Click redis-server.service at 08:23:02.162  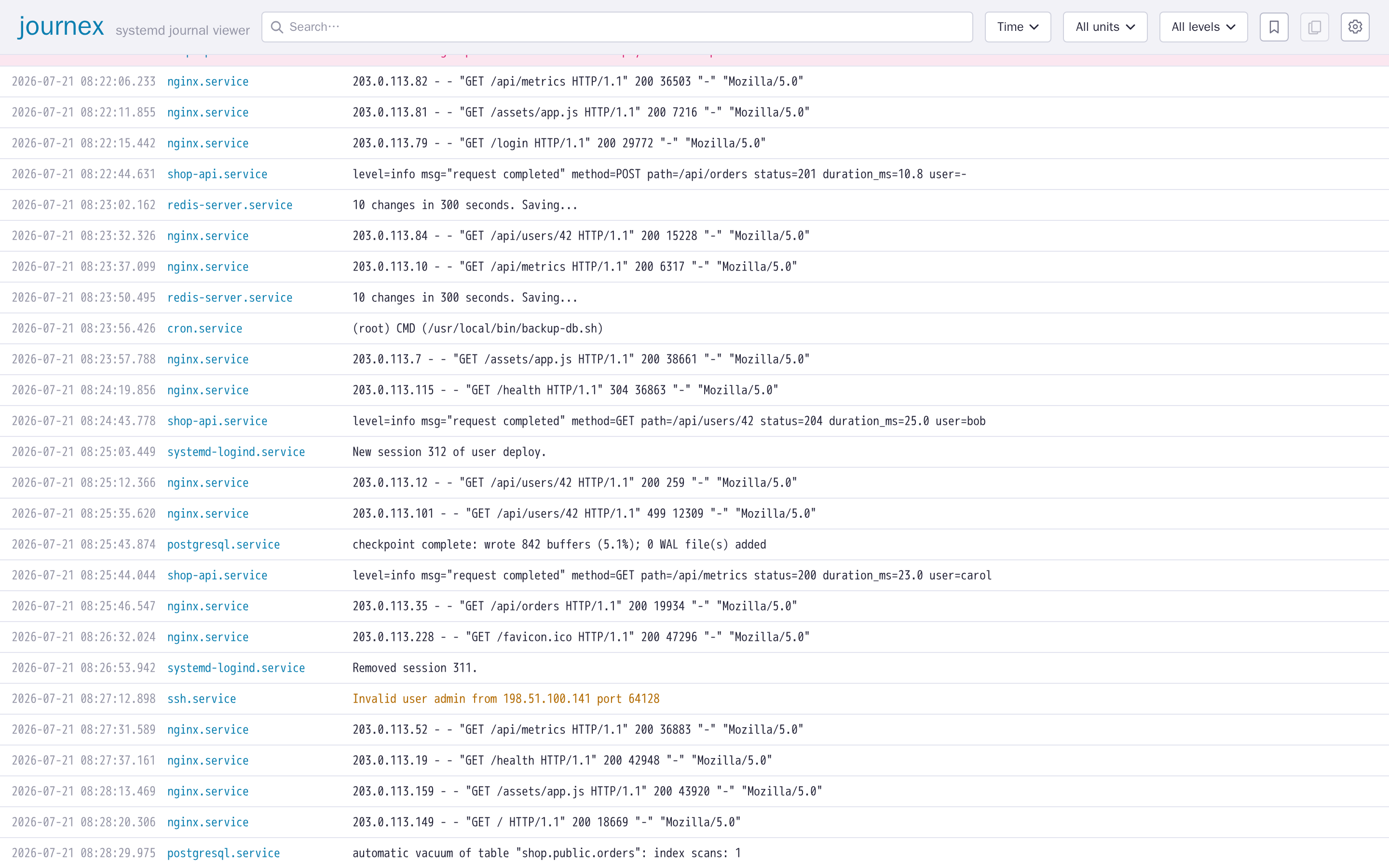pyautogui.click(x=230, y=205)
